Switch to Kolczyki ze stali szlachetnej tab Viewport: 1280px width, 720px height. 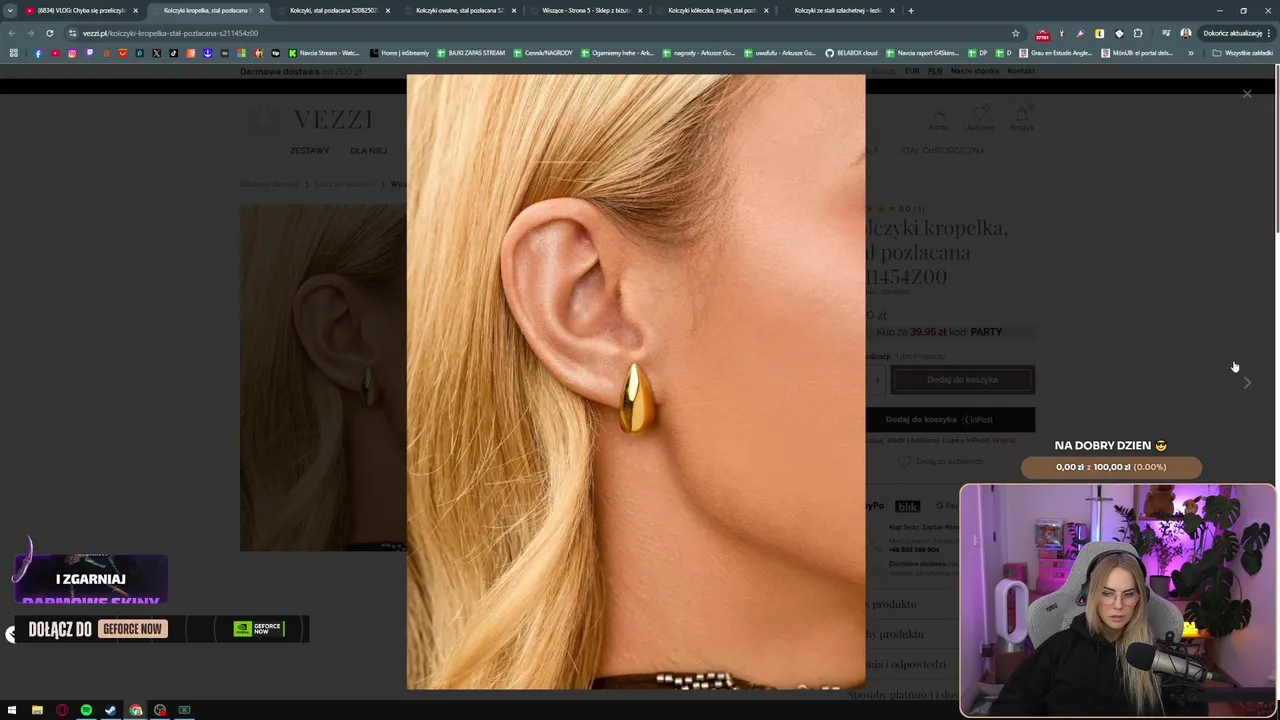click(x=837, y=10)
